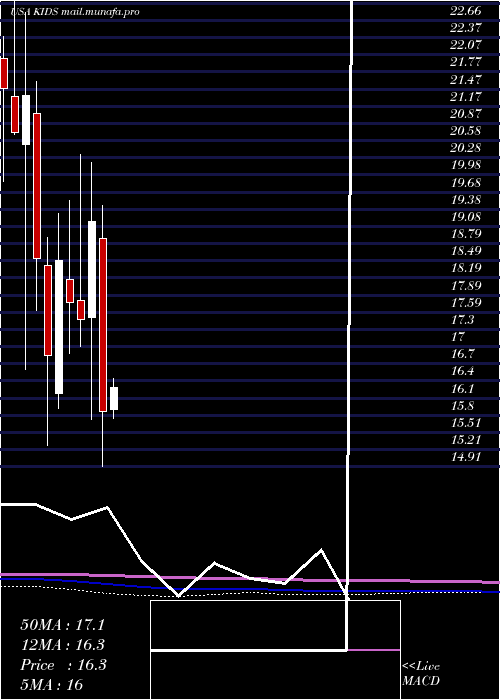Click the 5MA : 16 readout
Image resolution: width=500 pixels, height=700 pixels.
51,685
